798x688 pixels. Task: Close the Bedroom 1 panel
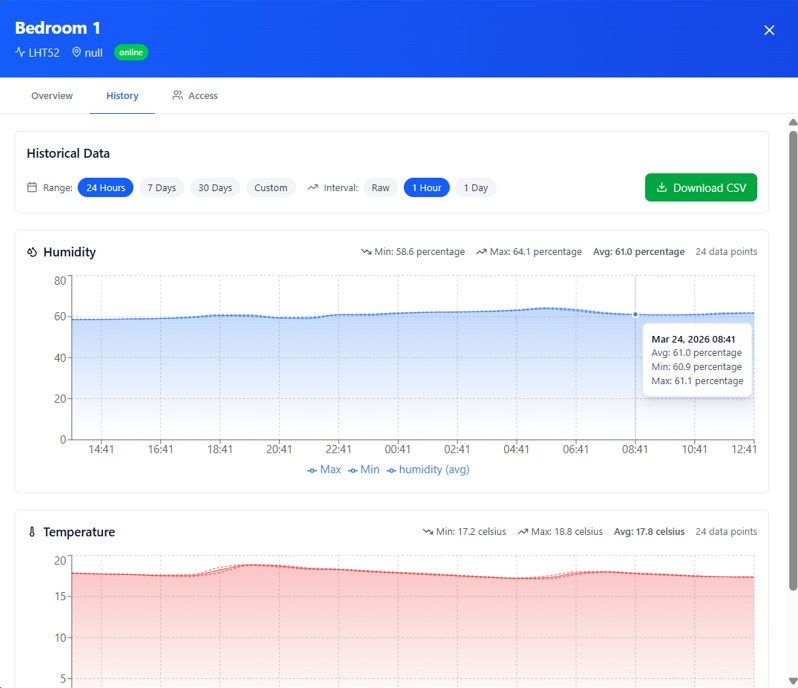[x=769, y=30]
